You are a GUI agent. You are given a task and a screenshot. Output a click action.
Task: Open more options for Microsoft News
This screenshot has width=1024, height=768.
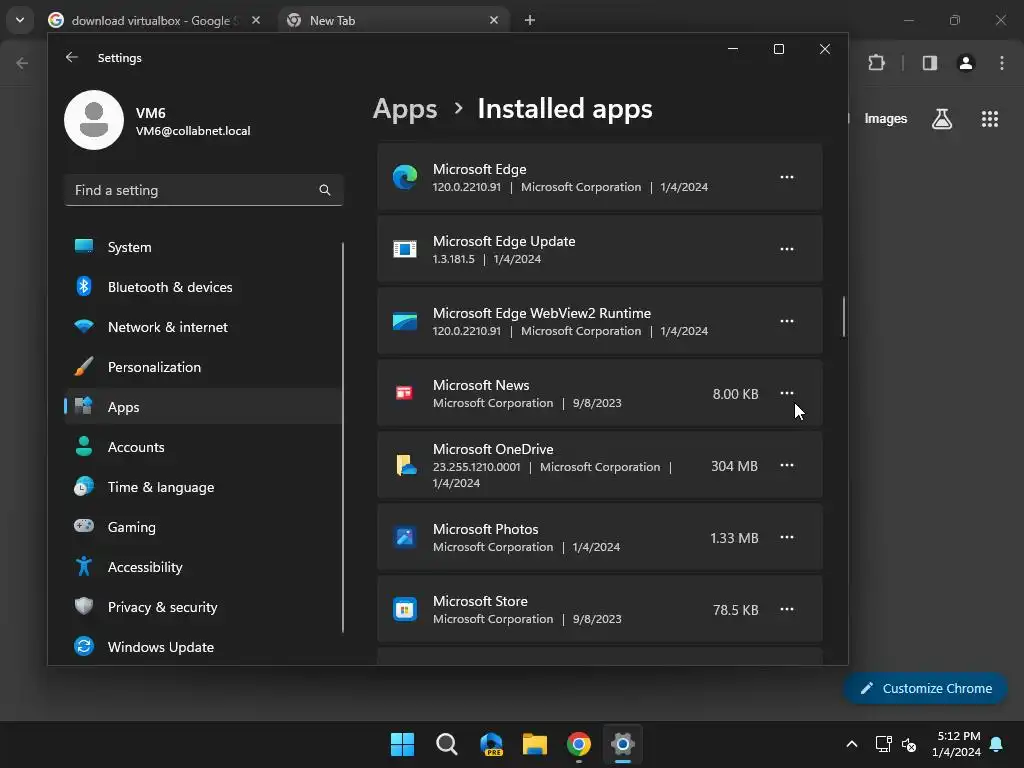[787, 393]
